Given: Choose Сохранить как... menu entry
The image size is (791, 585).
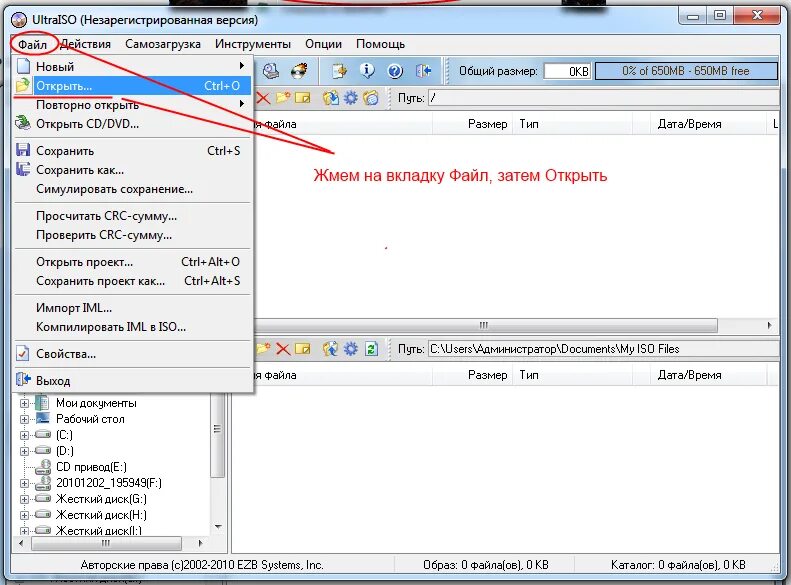Looking at the screenshot, I should tap(132, 170).
